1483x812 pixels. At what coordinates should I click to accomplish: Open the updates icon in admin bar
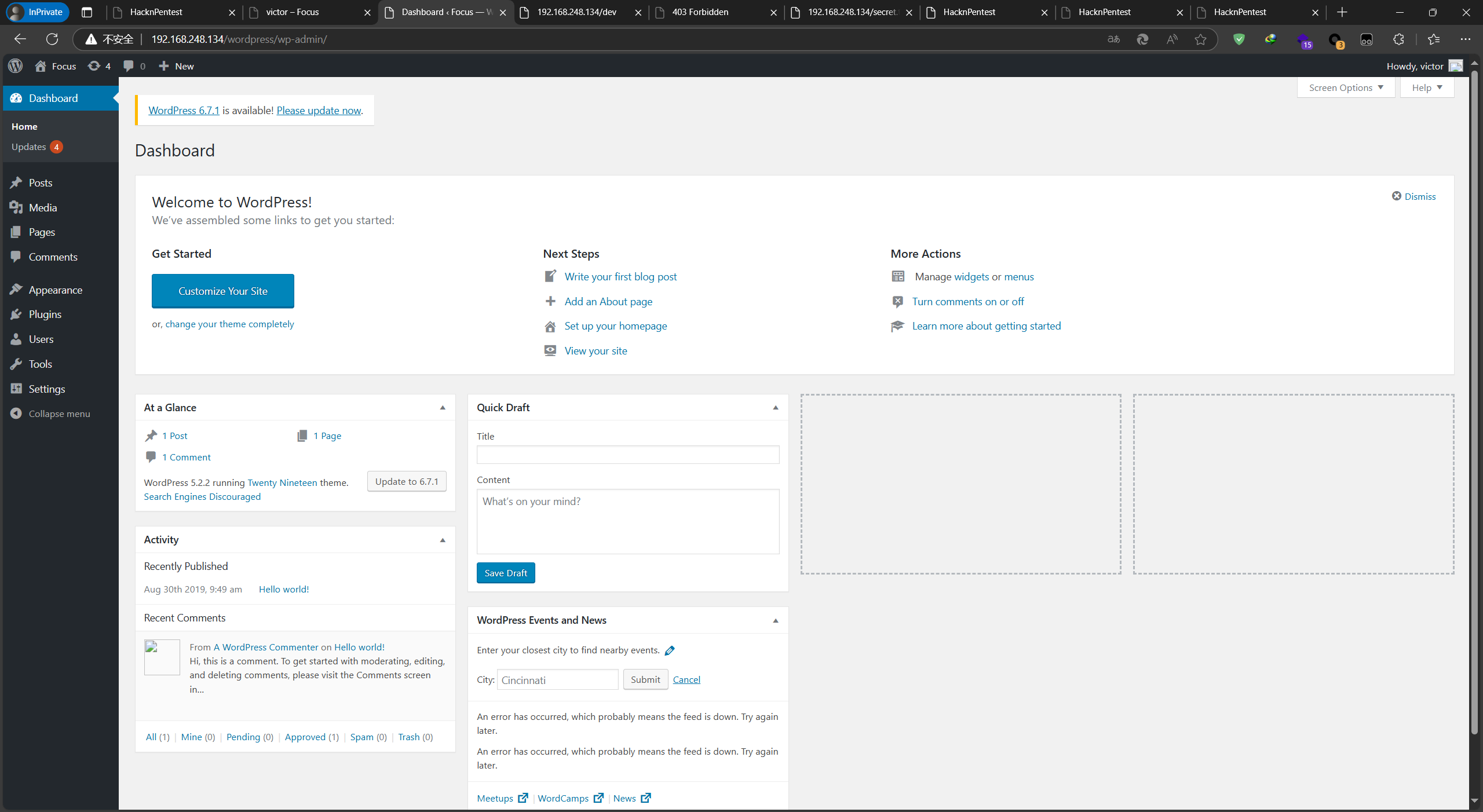coord(94,66)
